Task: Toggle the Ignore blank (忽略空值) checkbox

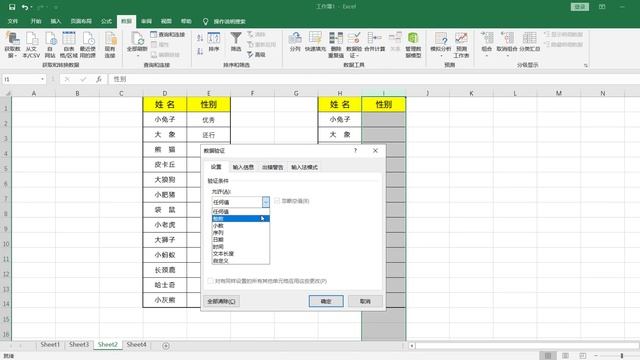Action: pyautogui.click(x=277, y=201)
